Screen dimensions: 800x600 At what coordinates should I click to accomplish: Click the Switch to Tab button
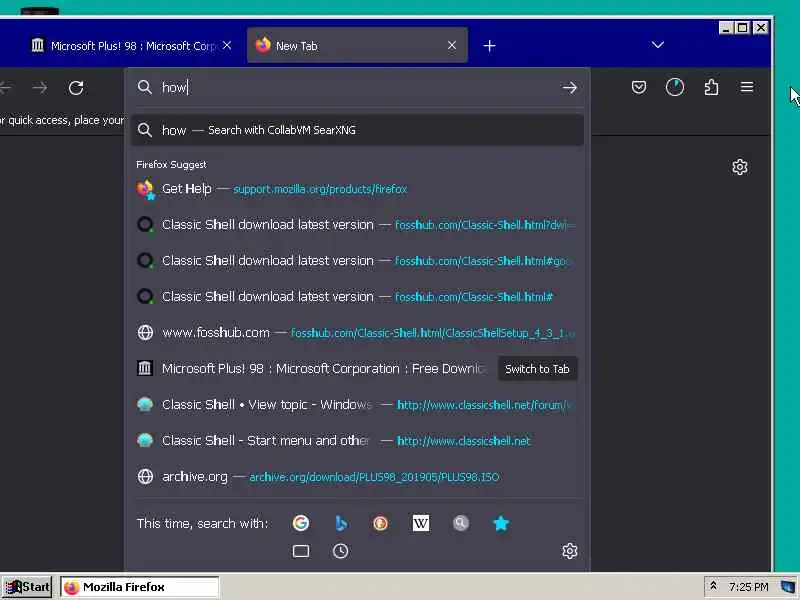click(537, 369)
